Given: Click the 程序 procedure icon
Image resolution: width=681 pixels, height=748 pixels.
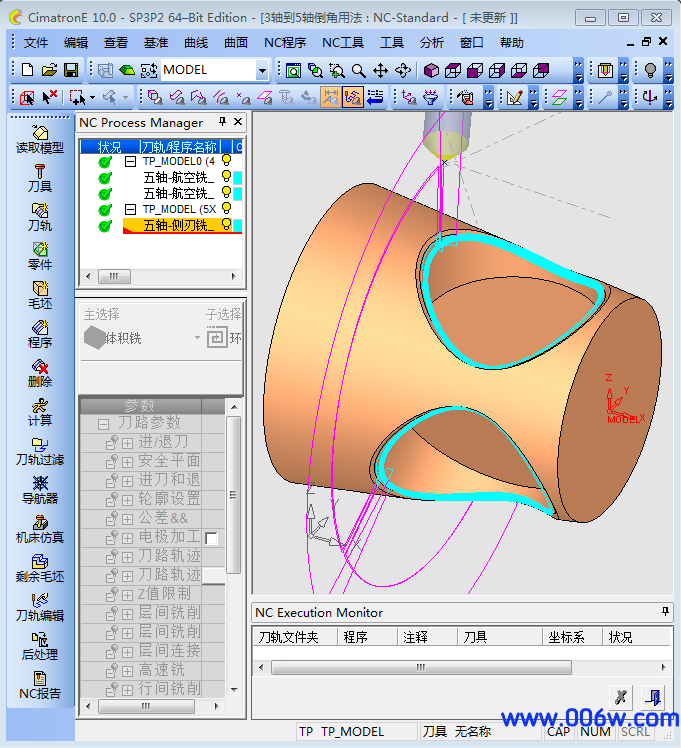Looking at the screenshot, I should (40, 335).
